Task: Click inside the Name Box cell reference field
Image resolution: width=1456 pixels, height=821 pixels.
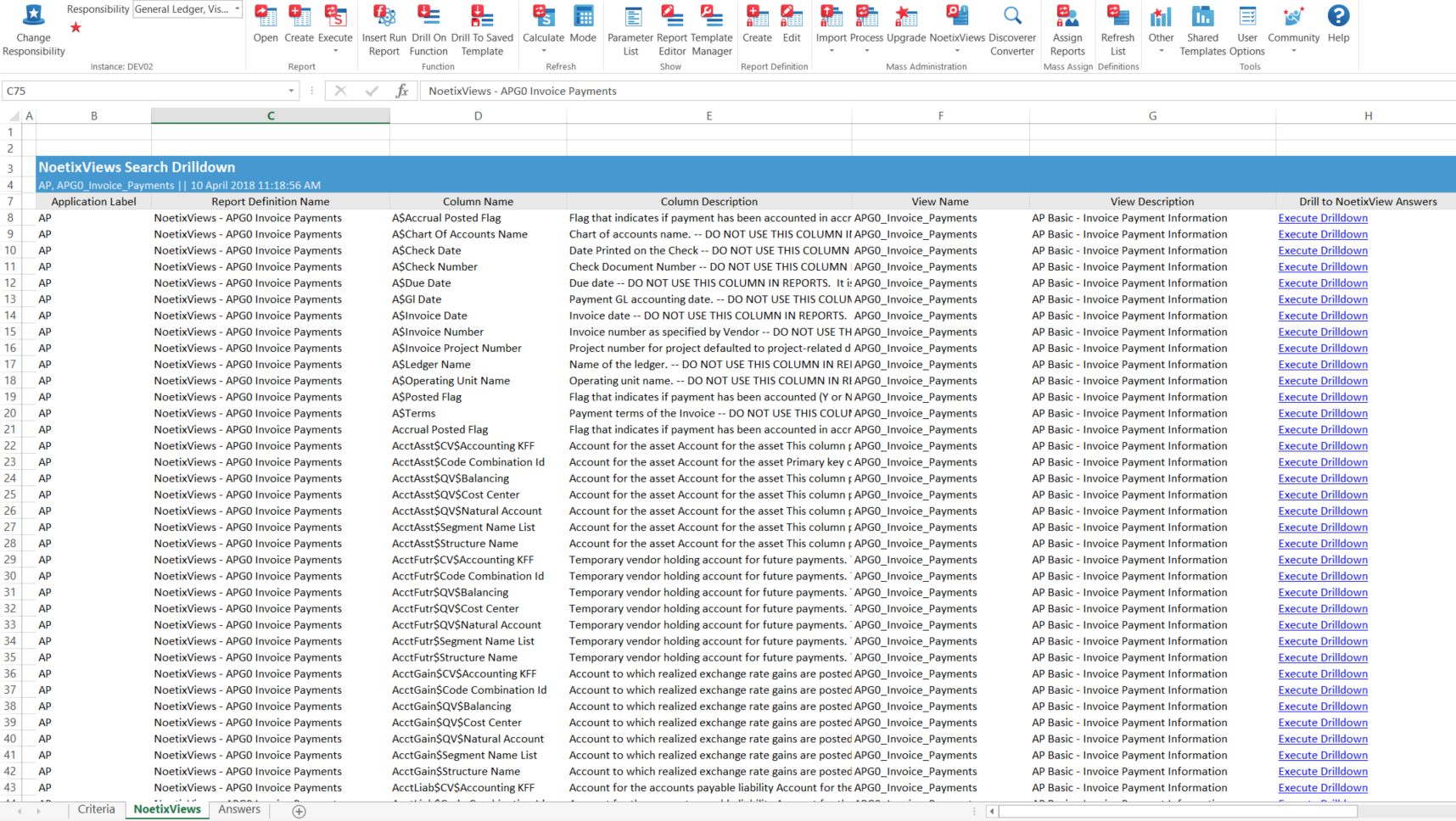Action: 127,90
